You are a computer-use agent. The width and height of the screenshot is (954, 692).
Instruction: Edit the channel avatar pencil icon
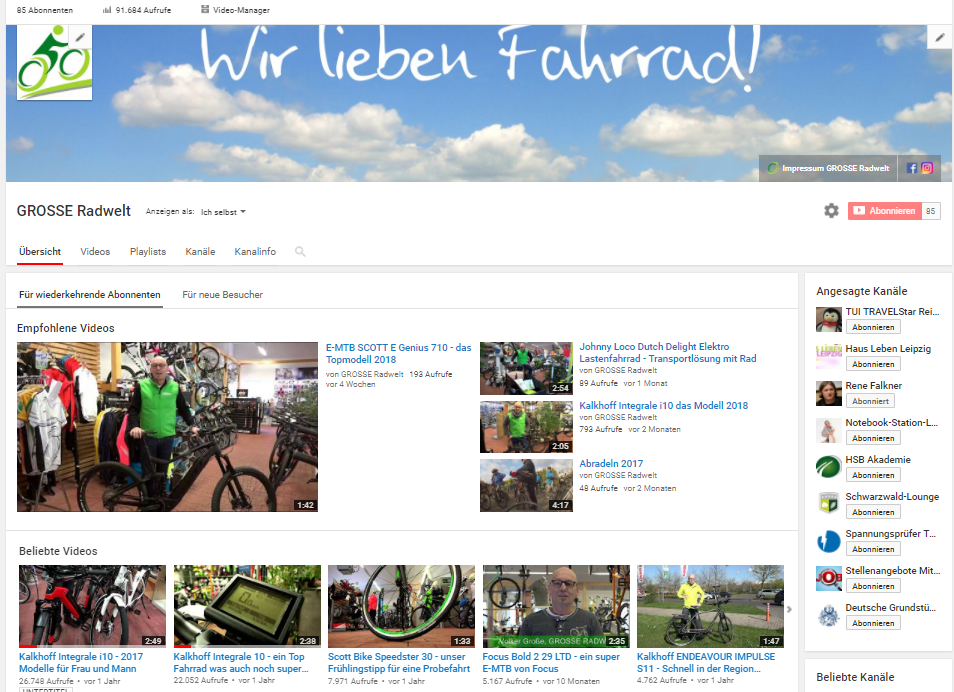[80, 37]
